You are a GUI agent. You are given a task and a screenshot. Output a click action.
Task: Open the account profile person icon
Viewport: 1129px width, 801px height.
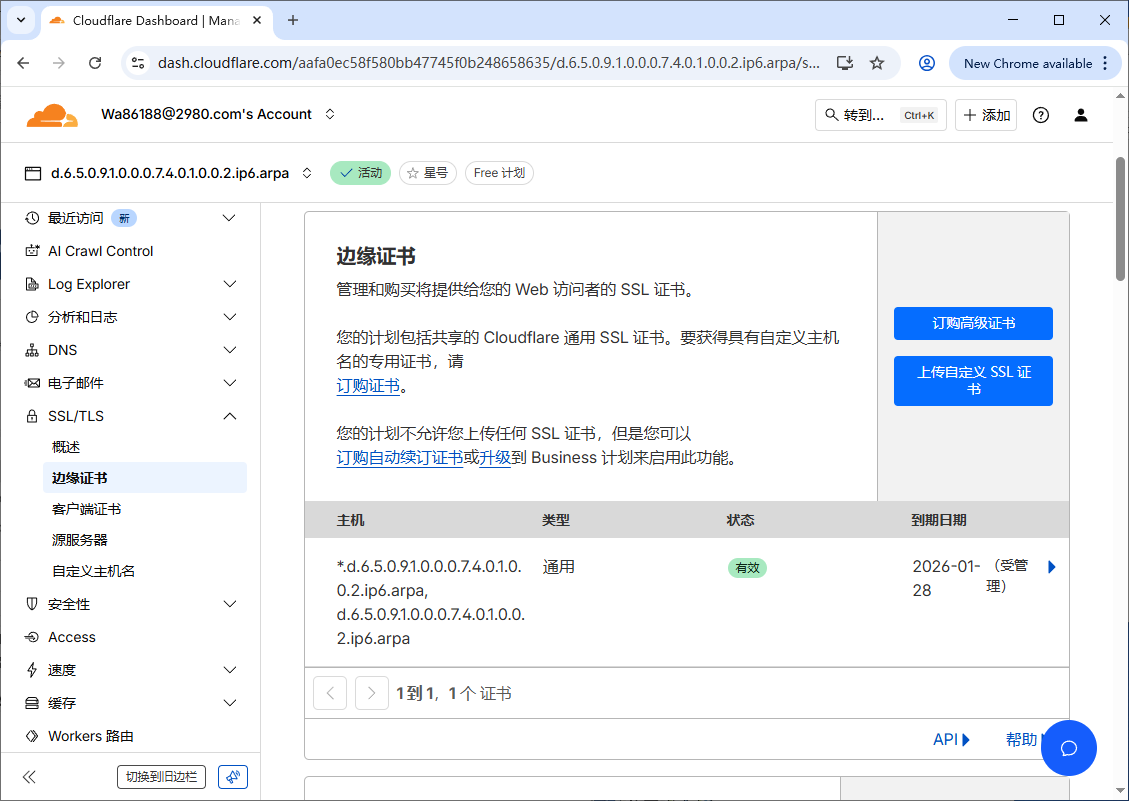(1081, 114)
